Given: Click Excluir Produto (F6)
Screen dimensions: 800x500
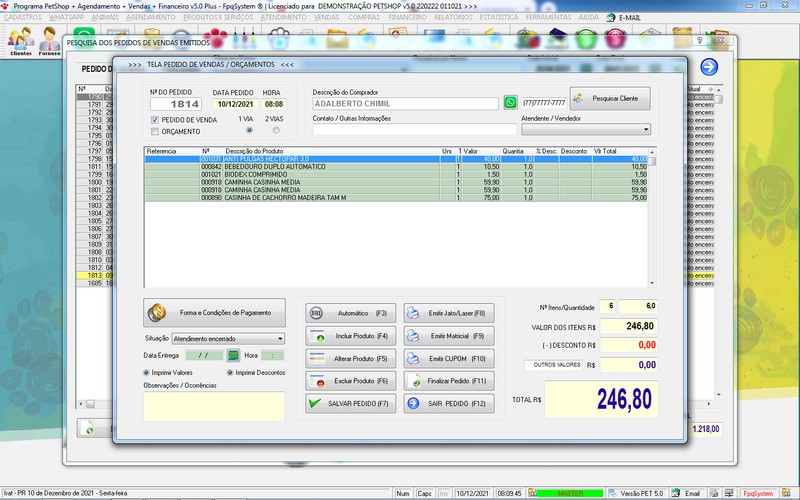Looking at the screenshot, I should click(x=351, y=381).
